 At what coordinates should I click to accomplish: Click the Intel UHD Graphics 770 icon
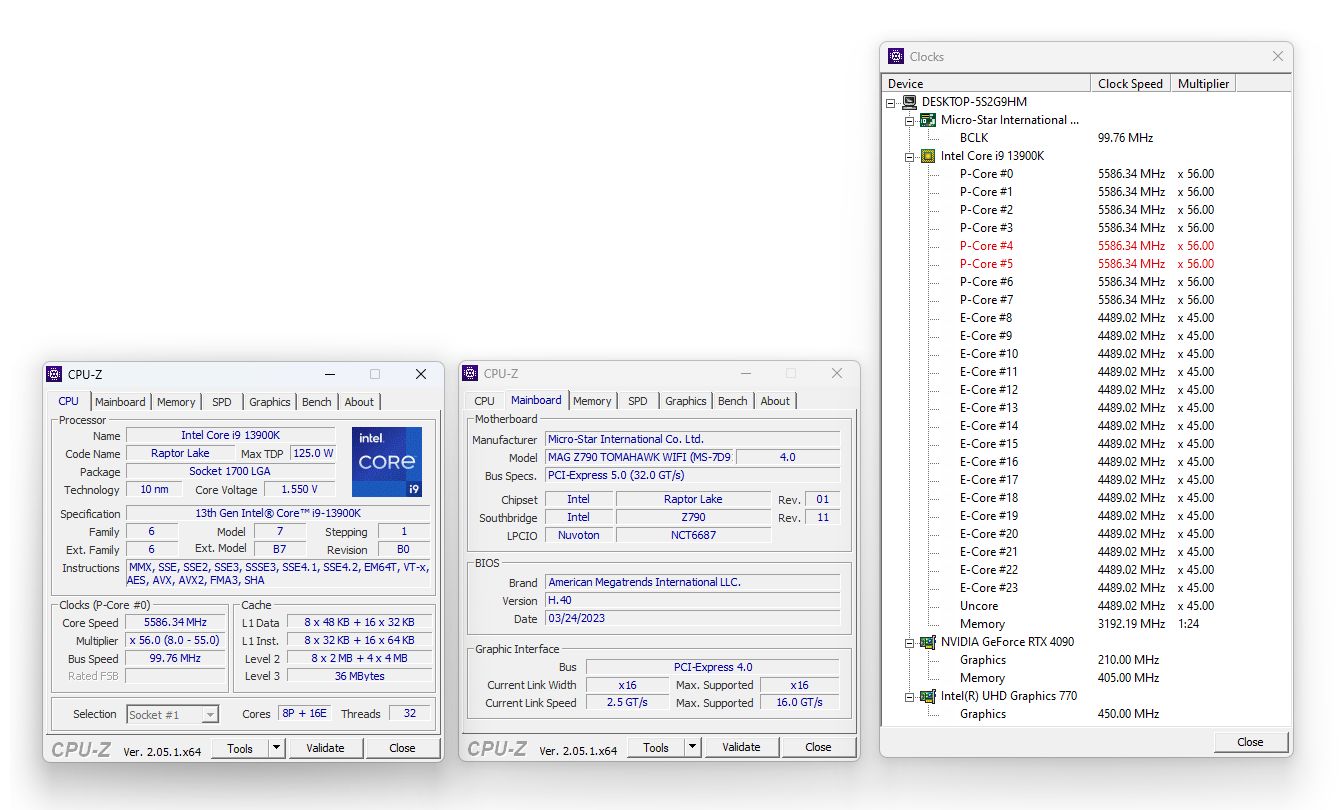[x=928, y=696]
